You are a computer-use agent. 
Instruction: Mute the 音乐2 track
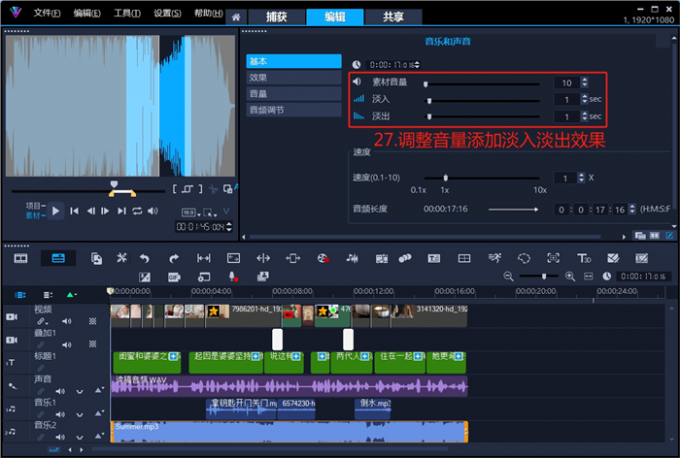coord(60,437)
